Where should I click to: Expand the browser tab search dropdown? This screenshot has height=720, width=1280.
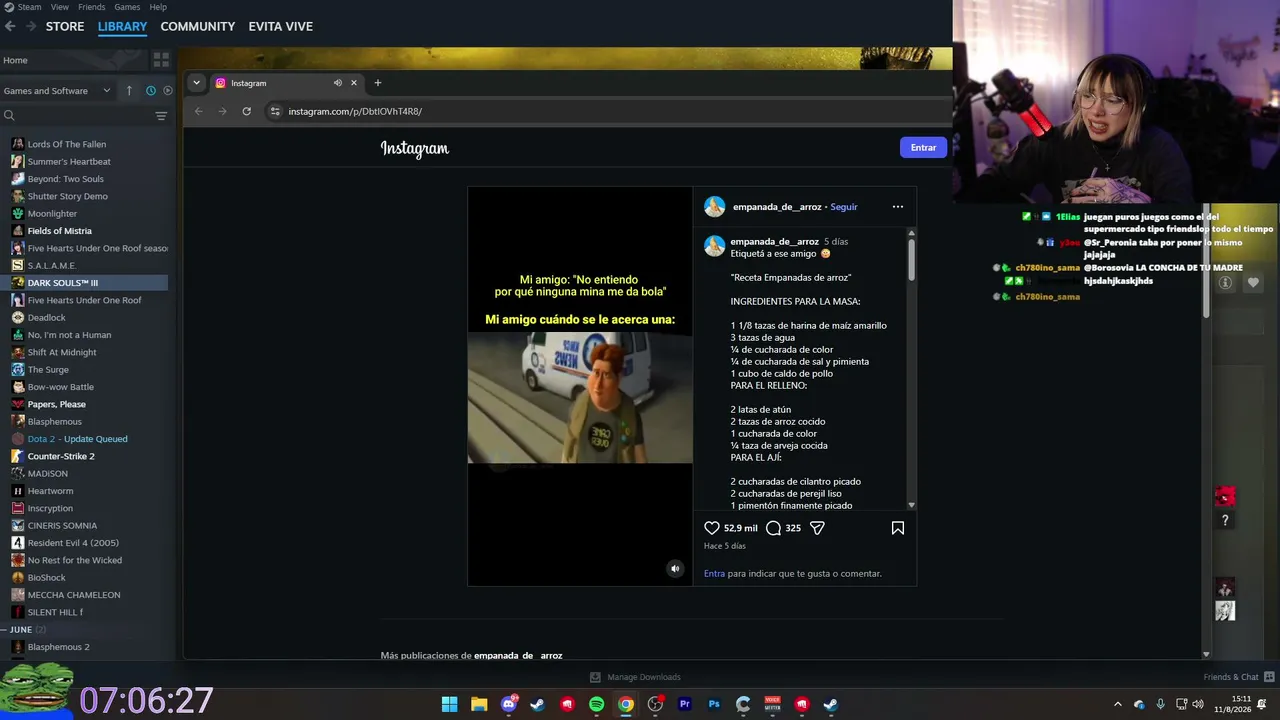[196, 83]
